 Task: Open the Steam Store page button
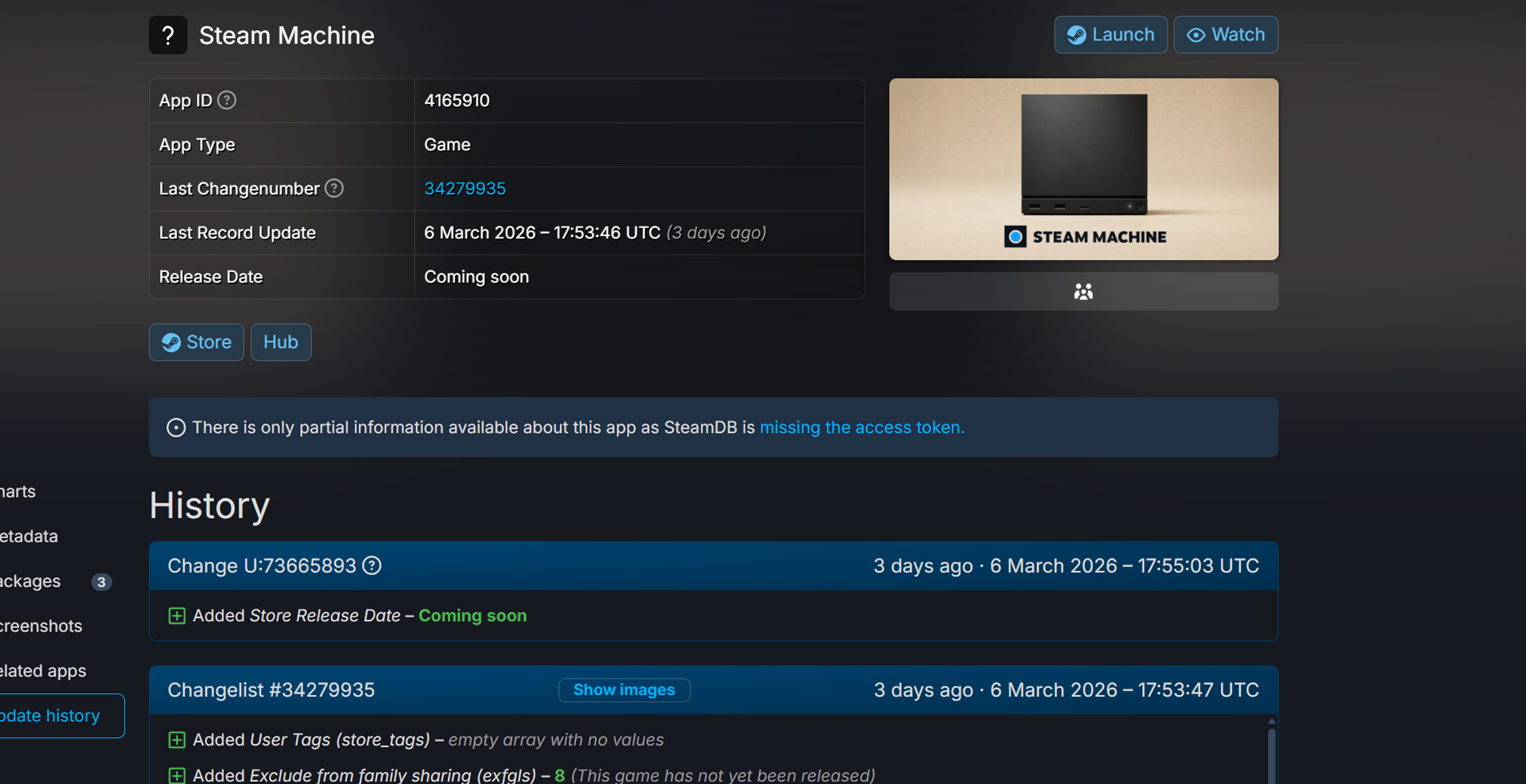pos(197,342)
